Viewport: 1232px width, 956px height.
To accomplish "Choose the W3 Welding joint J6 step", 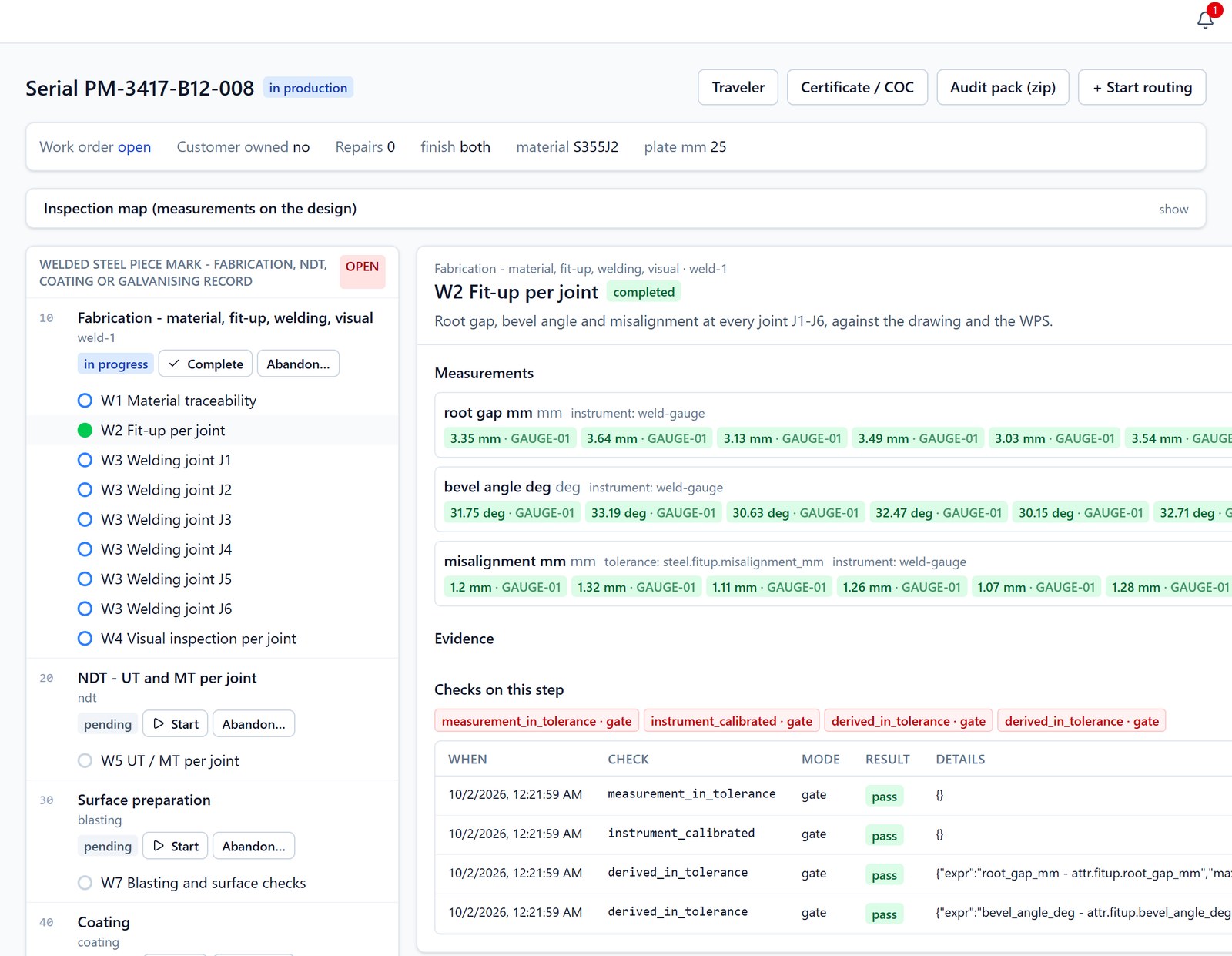I will pyautogui.click(x=166, y=609).
